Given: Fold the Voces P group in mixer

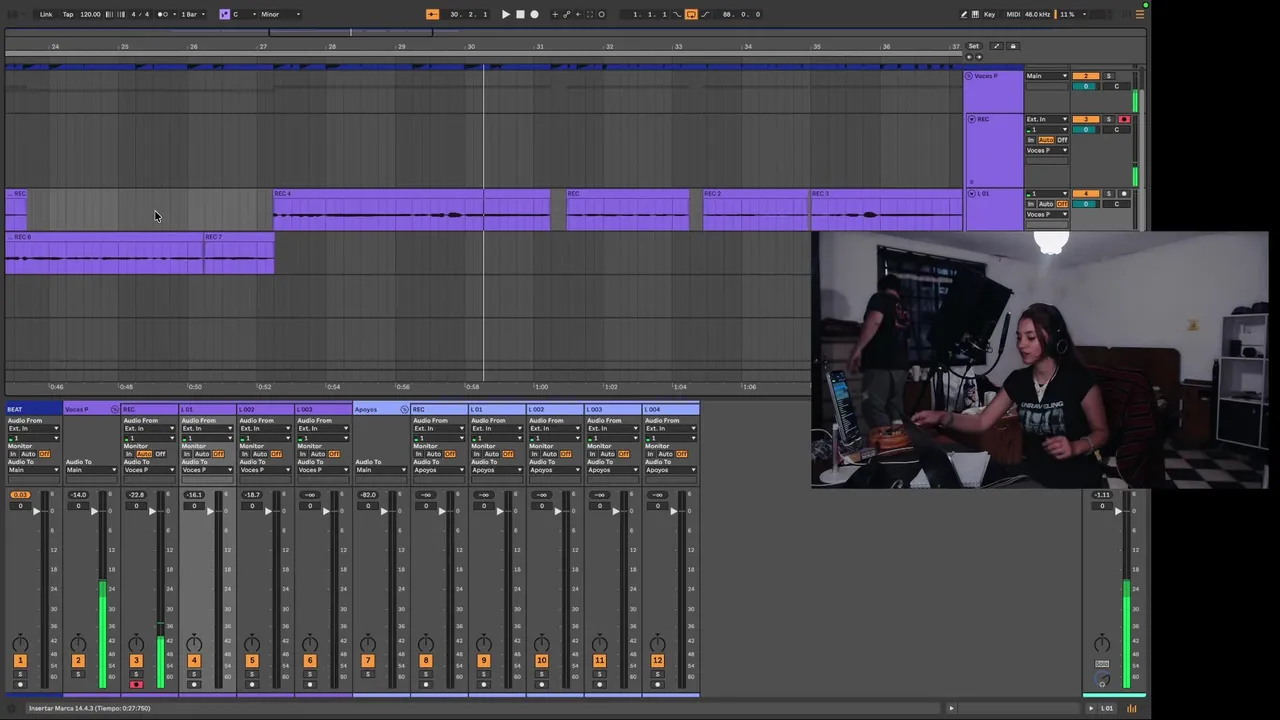Looking at the screenshot, I should click(x=114, y=409).
